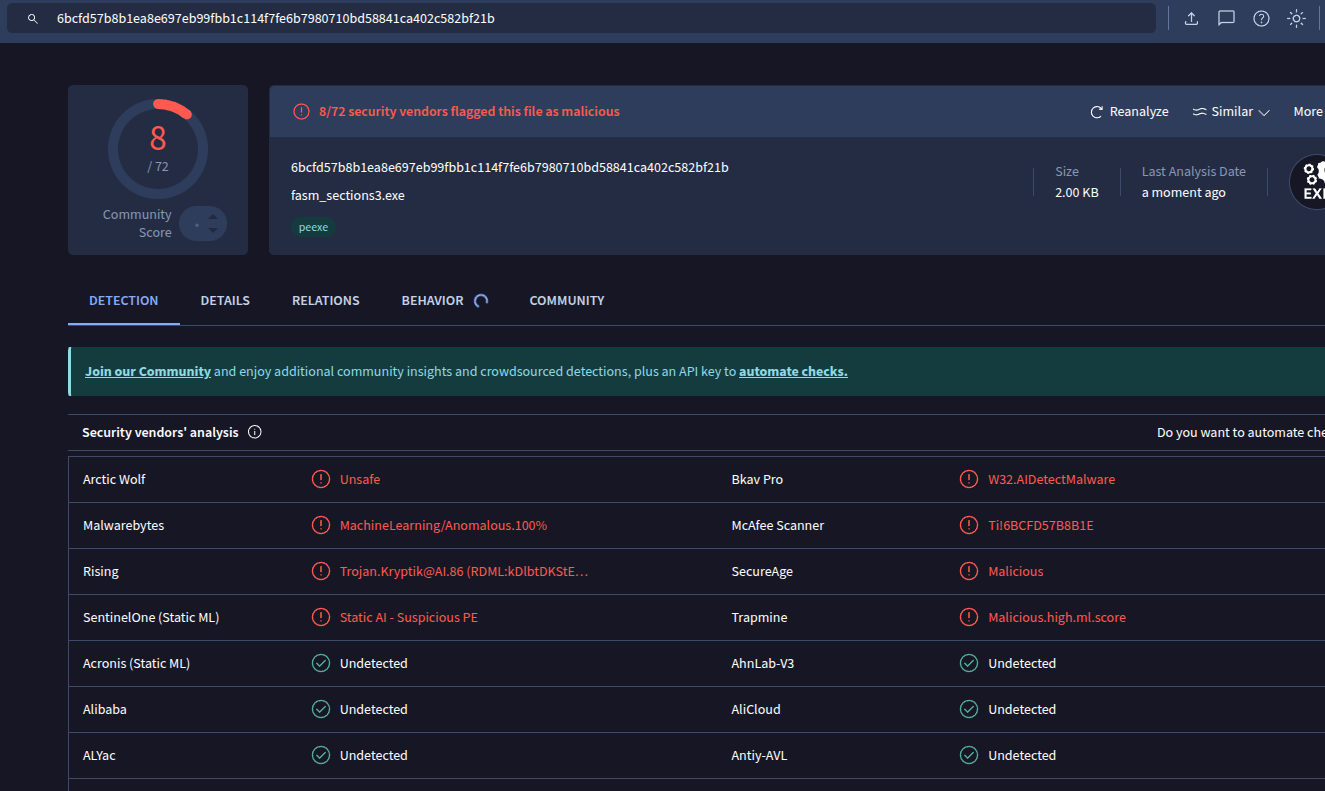Switch to the RELATIONS tab
The width and height of the screenshot is (1325, 791).
[326, 300]
